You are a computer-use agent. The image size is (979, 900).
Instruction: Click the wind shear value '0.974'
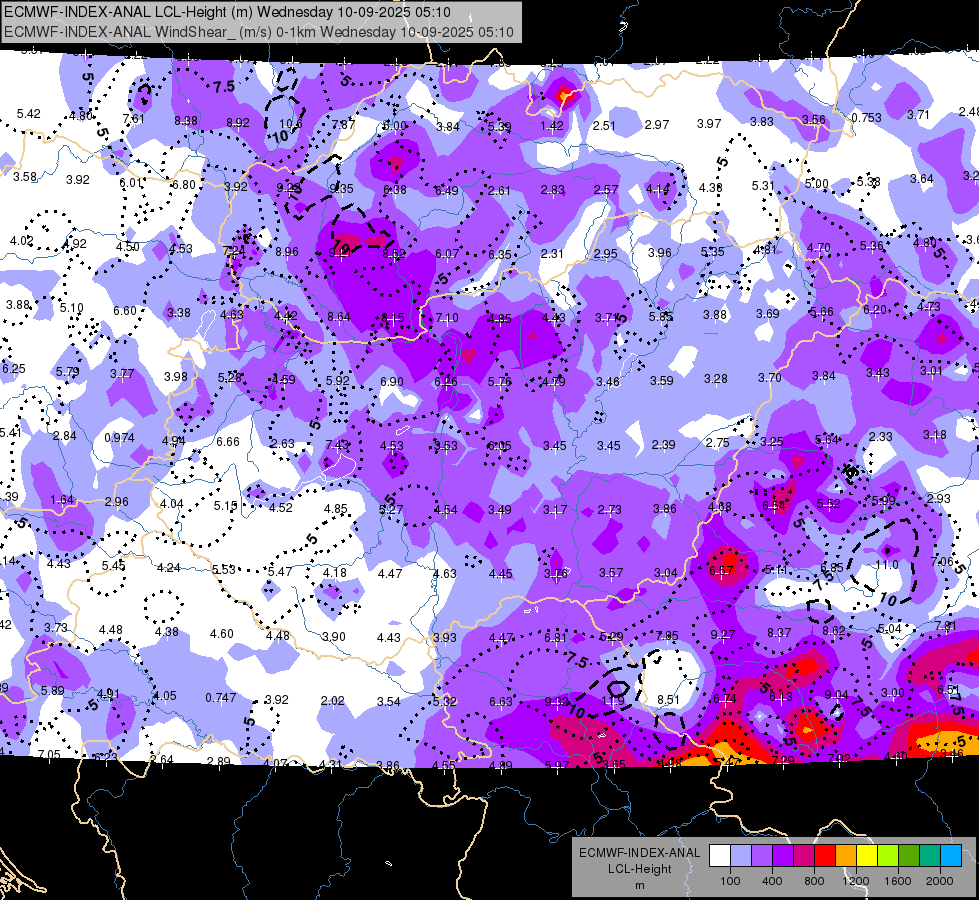pos(119,438)
